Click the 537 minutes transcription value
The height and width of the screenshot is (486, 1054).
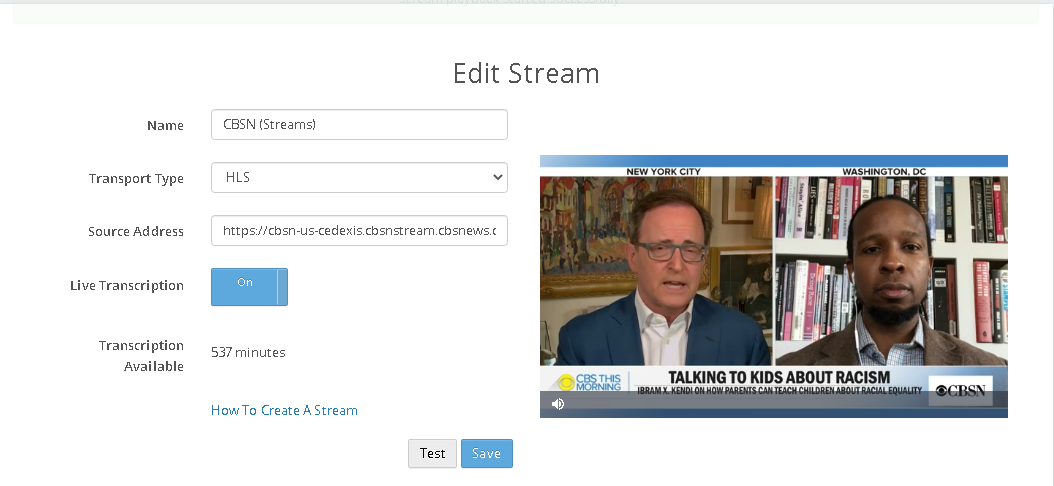248,352
